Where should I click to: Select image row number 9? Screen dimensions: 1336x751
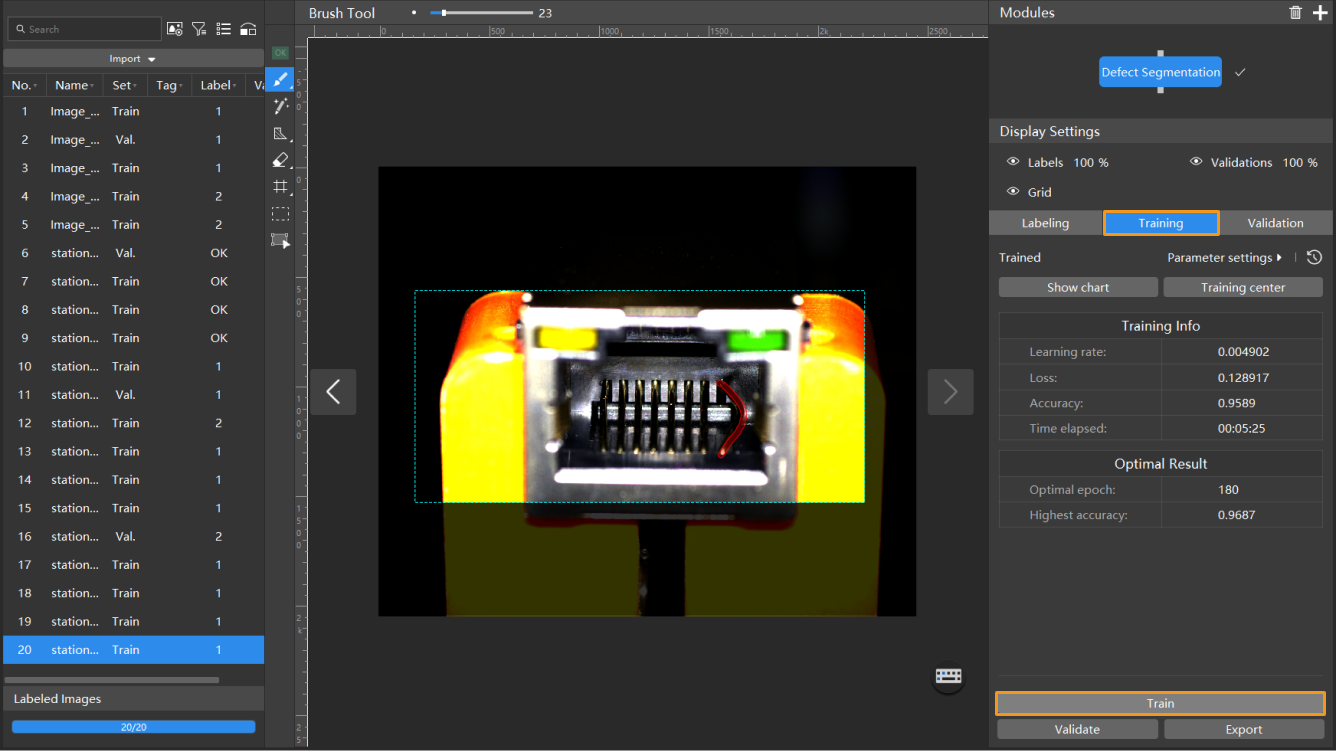133,338
